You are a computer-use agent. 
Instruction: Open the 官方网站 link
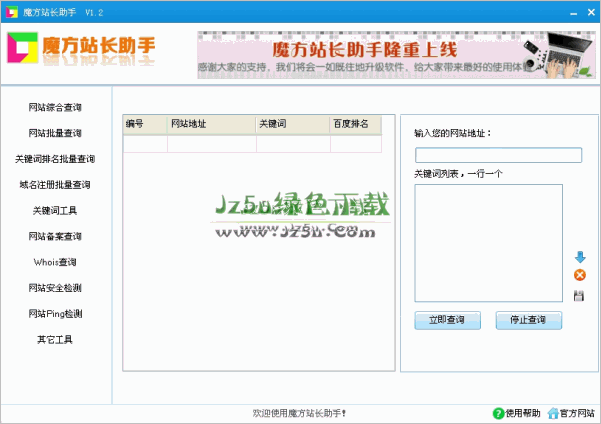pyautogui.click(x=577, y=413)
